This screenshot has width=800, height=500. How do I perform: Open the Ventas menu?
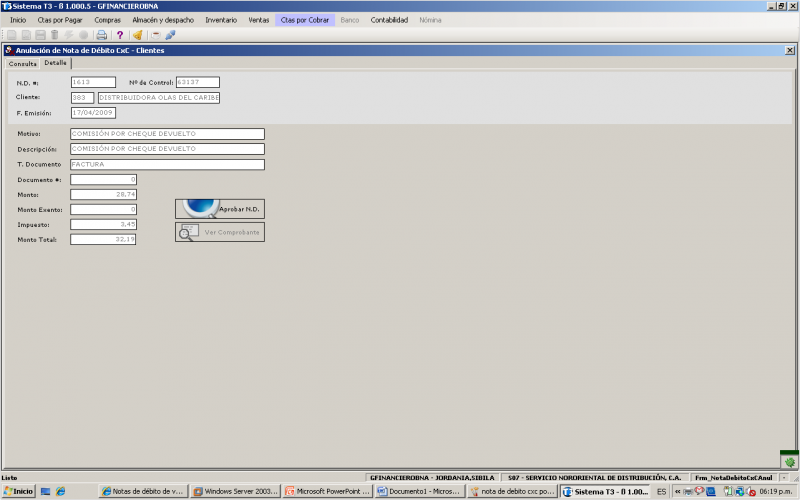(259, 20)
